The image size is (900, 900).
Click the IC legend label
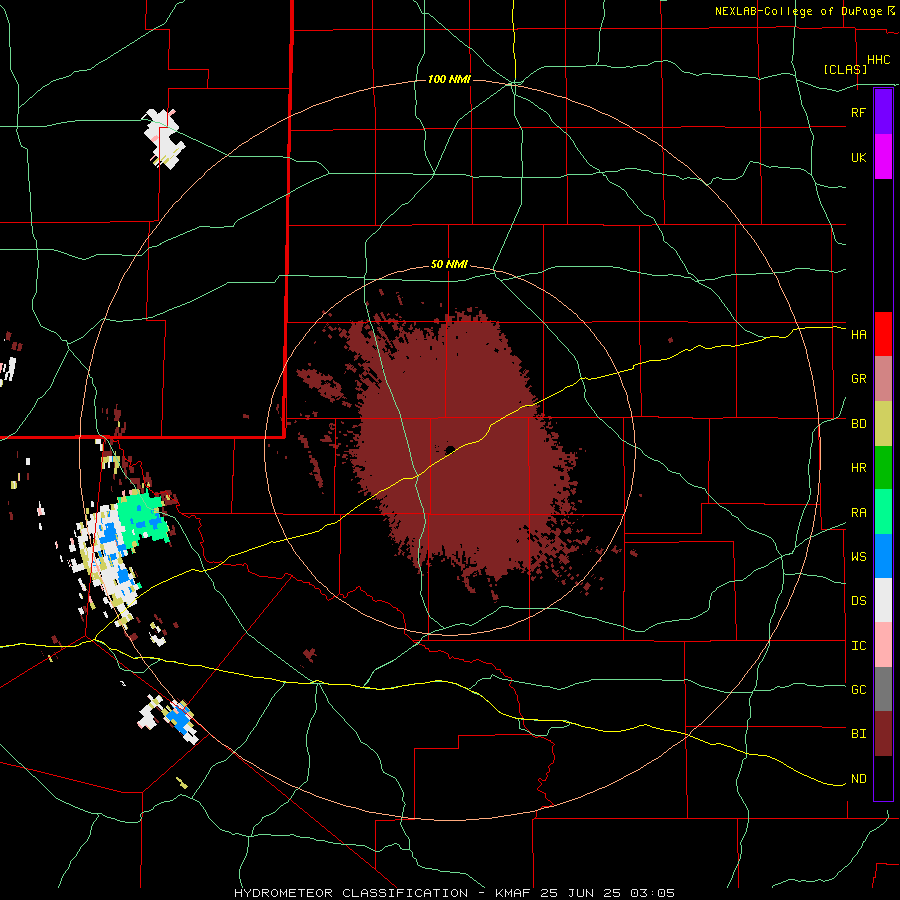858,646
